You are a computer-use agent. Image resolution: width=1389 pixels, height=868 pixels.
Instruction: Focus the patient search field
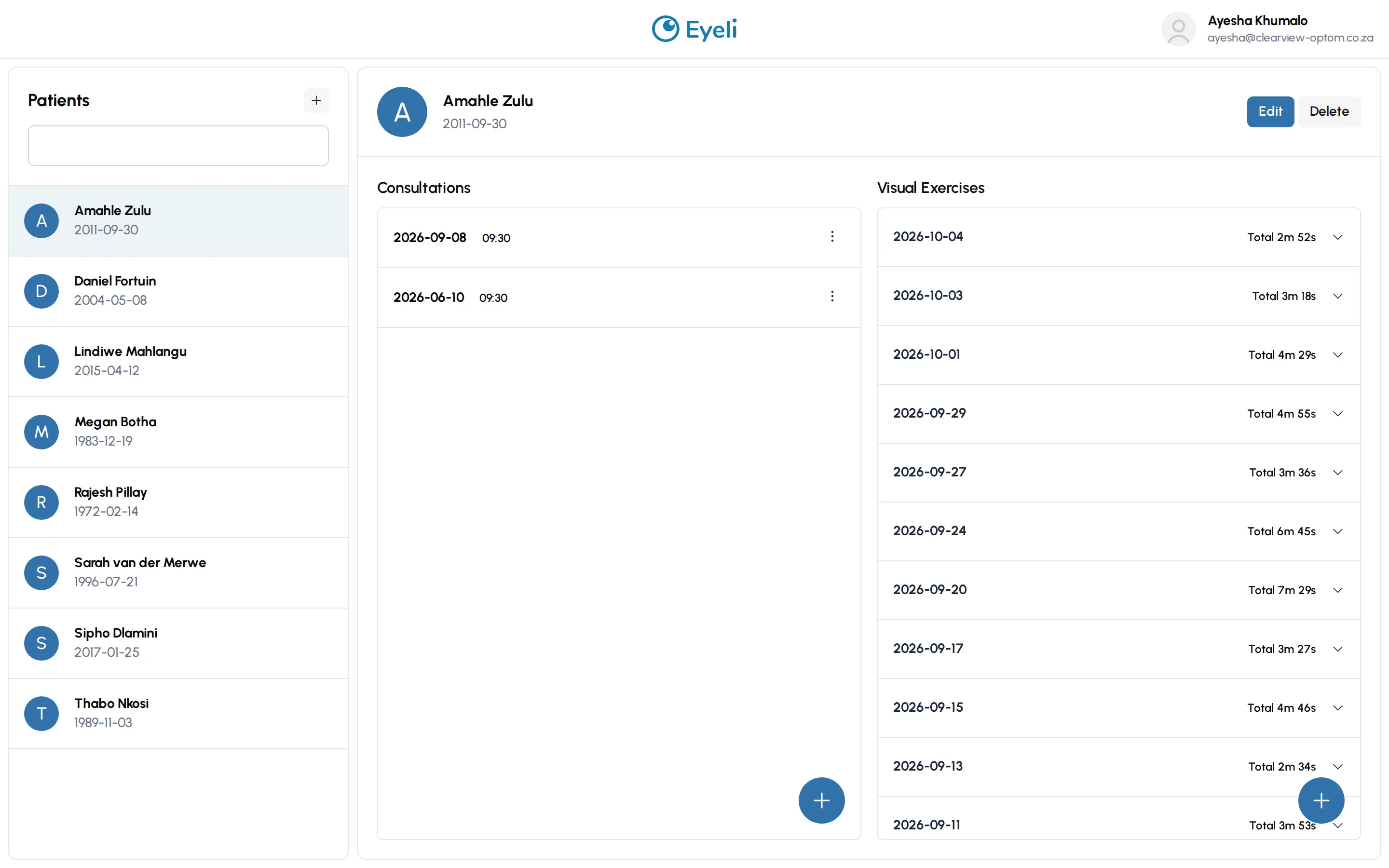178,146
